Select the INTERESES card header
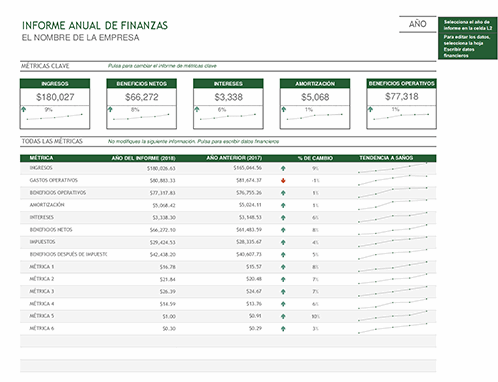This screenshot has height=382, width=498. 228,84
